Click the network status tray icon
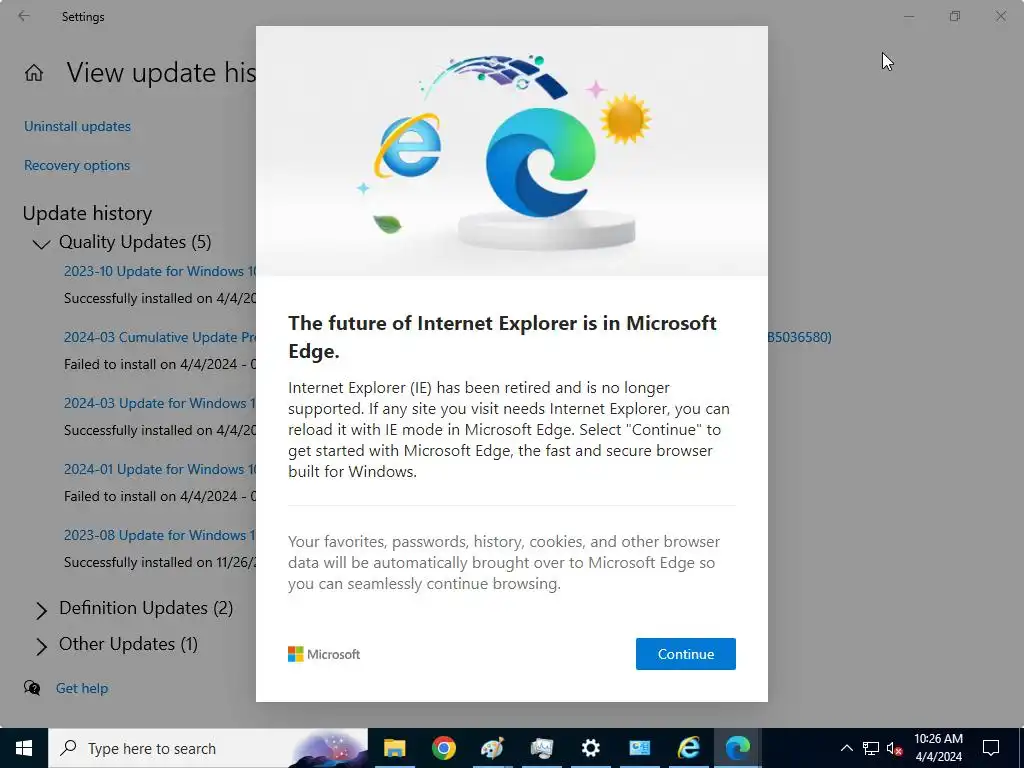 pyautogui.click(x=871, y=748)
